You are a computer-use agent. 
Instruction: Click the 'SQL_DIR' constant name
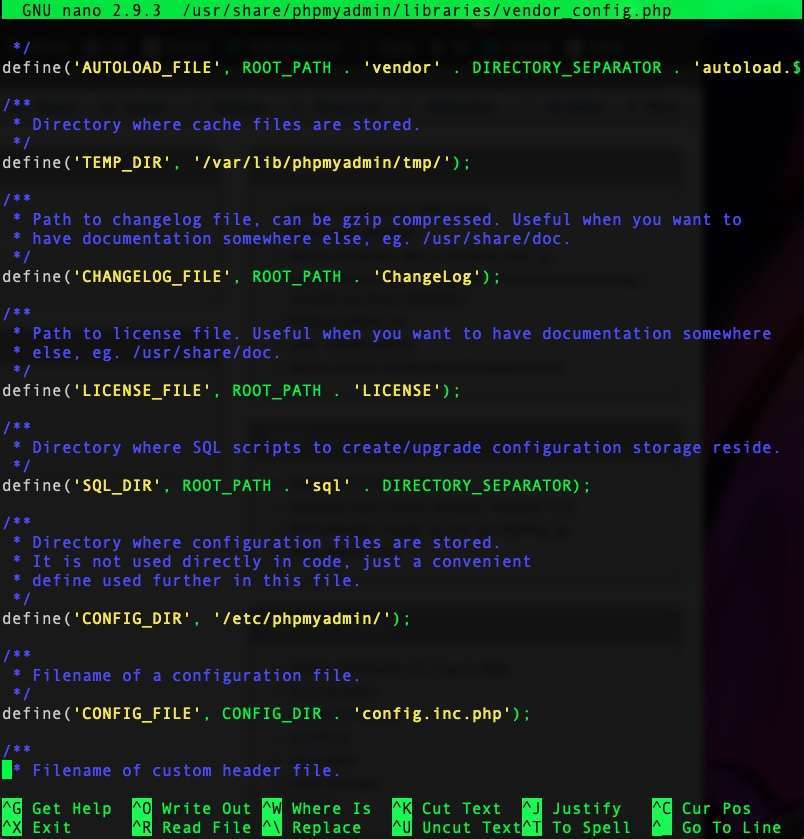tap(116, 485)
